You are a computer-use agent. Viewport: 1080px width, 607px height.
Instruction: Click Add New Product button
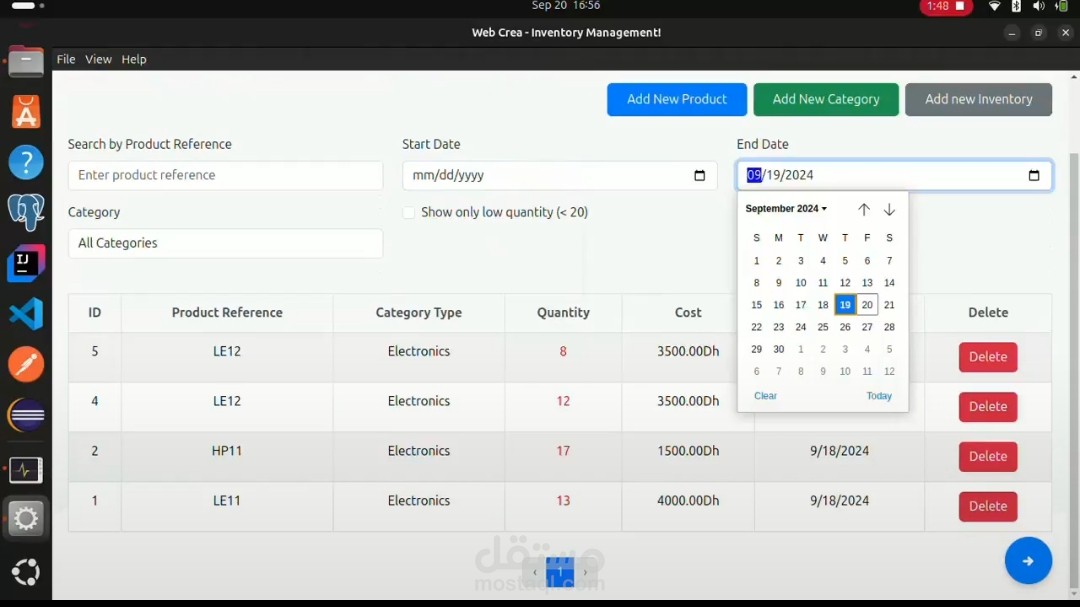(x=676, y=99)
